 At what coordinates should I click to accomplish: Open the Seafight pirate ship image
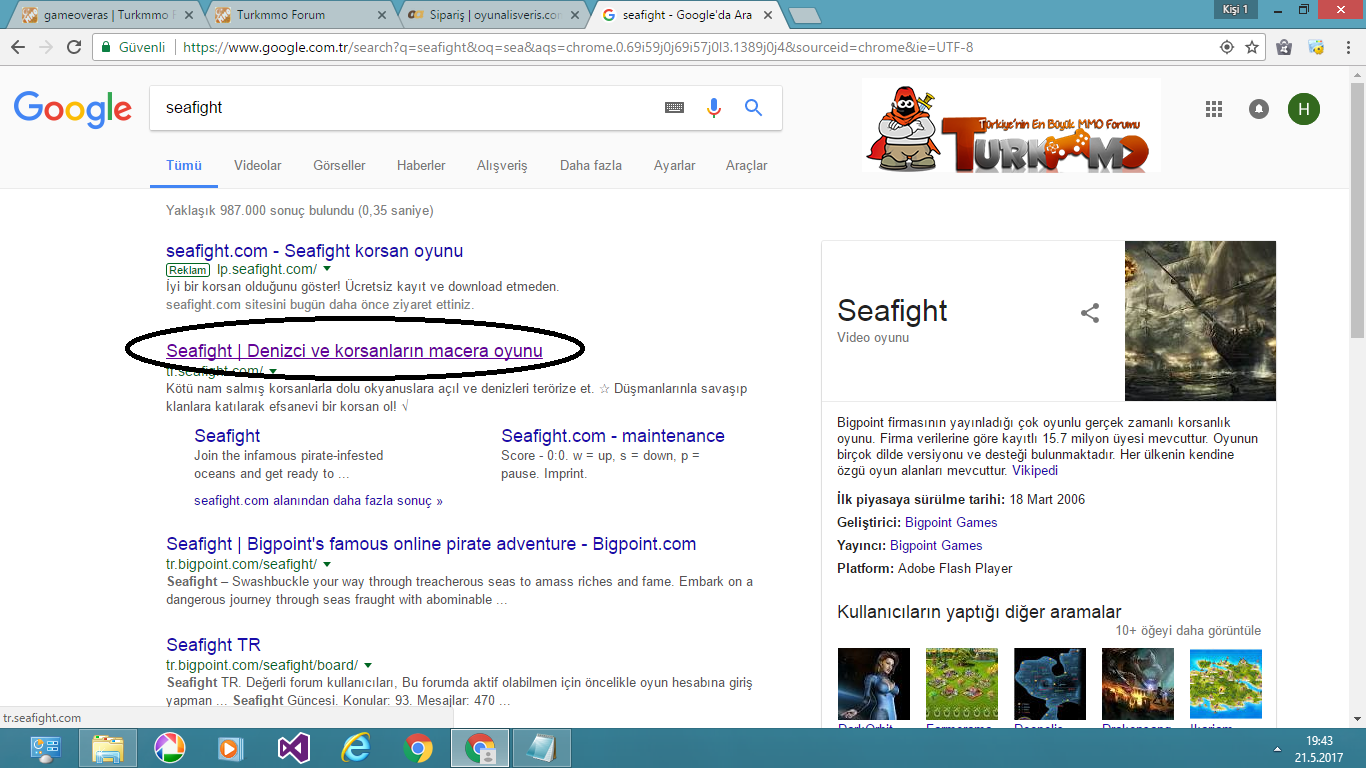(1200, 321)
